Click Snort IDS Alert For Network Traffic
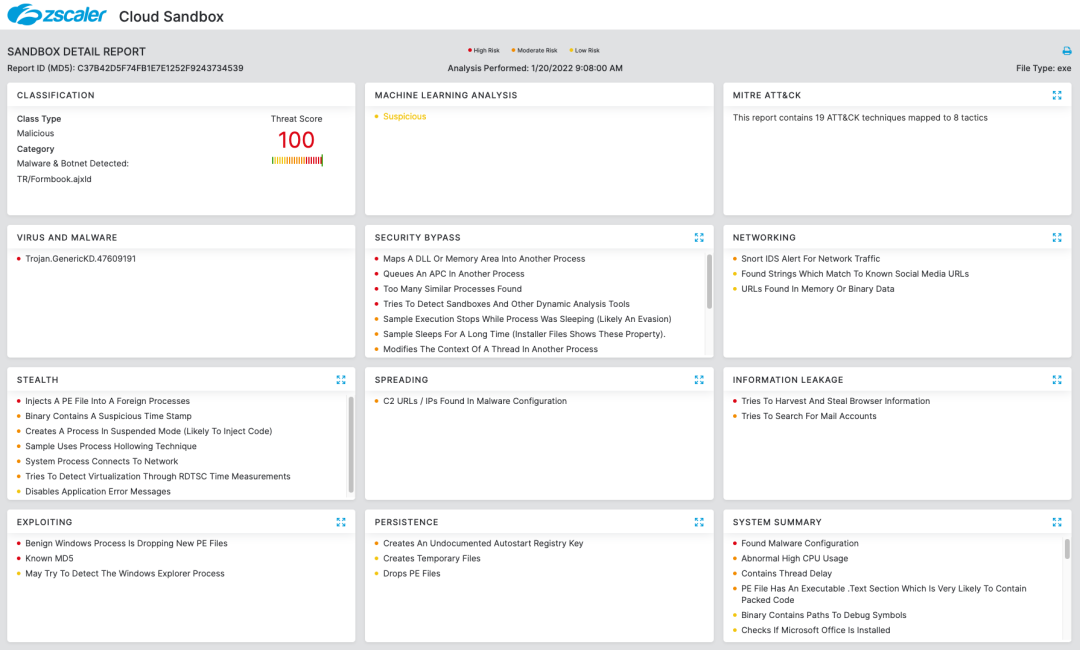 (810, 259)
